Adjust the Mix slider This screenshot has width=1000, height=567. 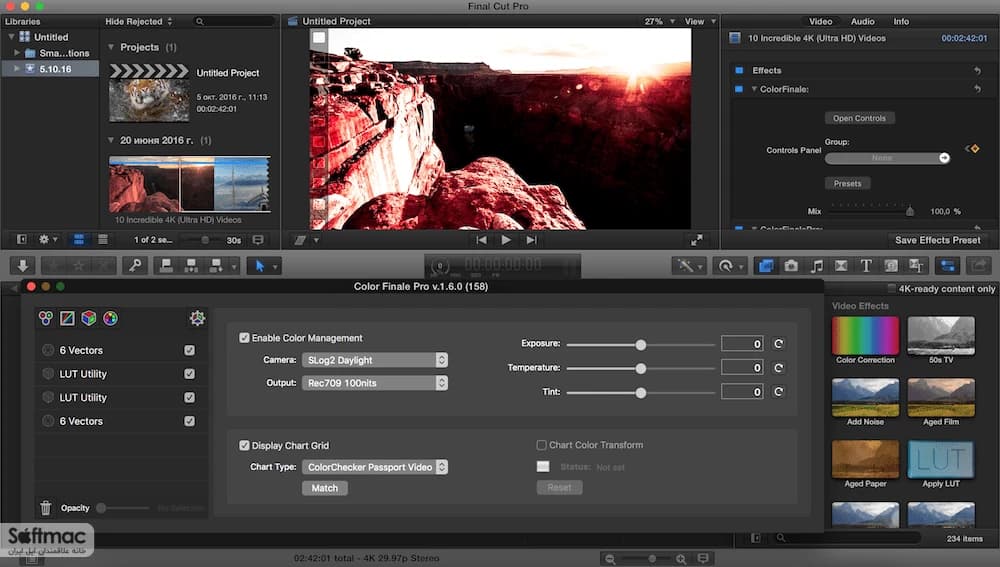pyautogui.click(x=910, y=210)
